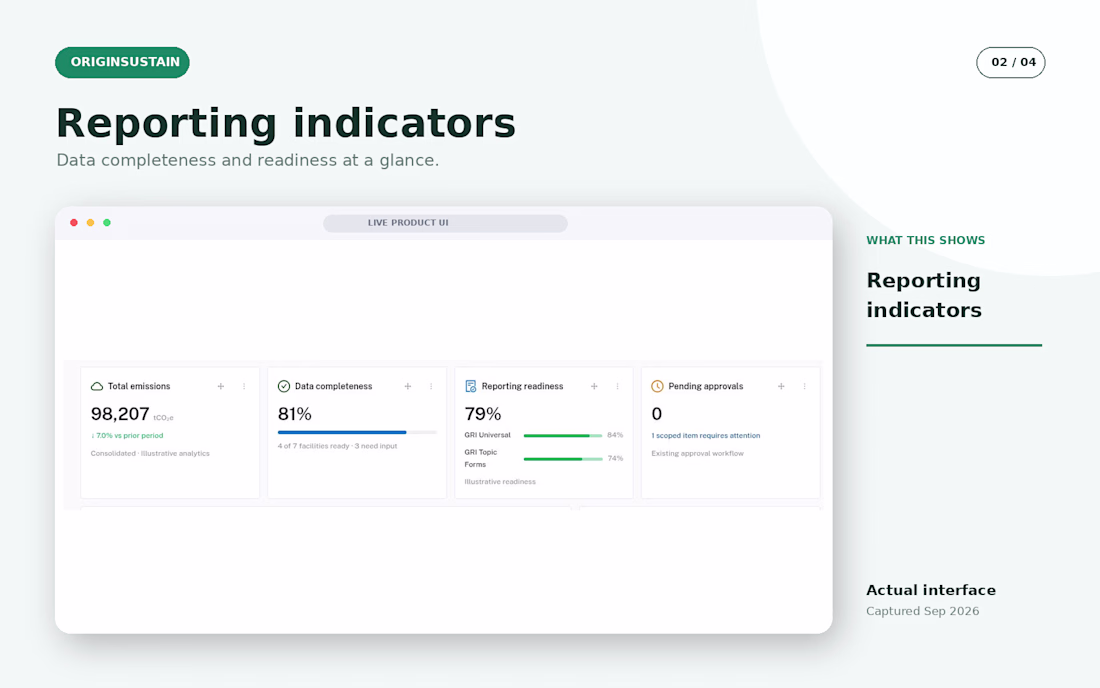Click the 74% readiness value
1100x688 pixels.
615,459
